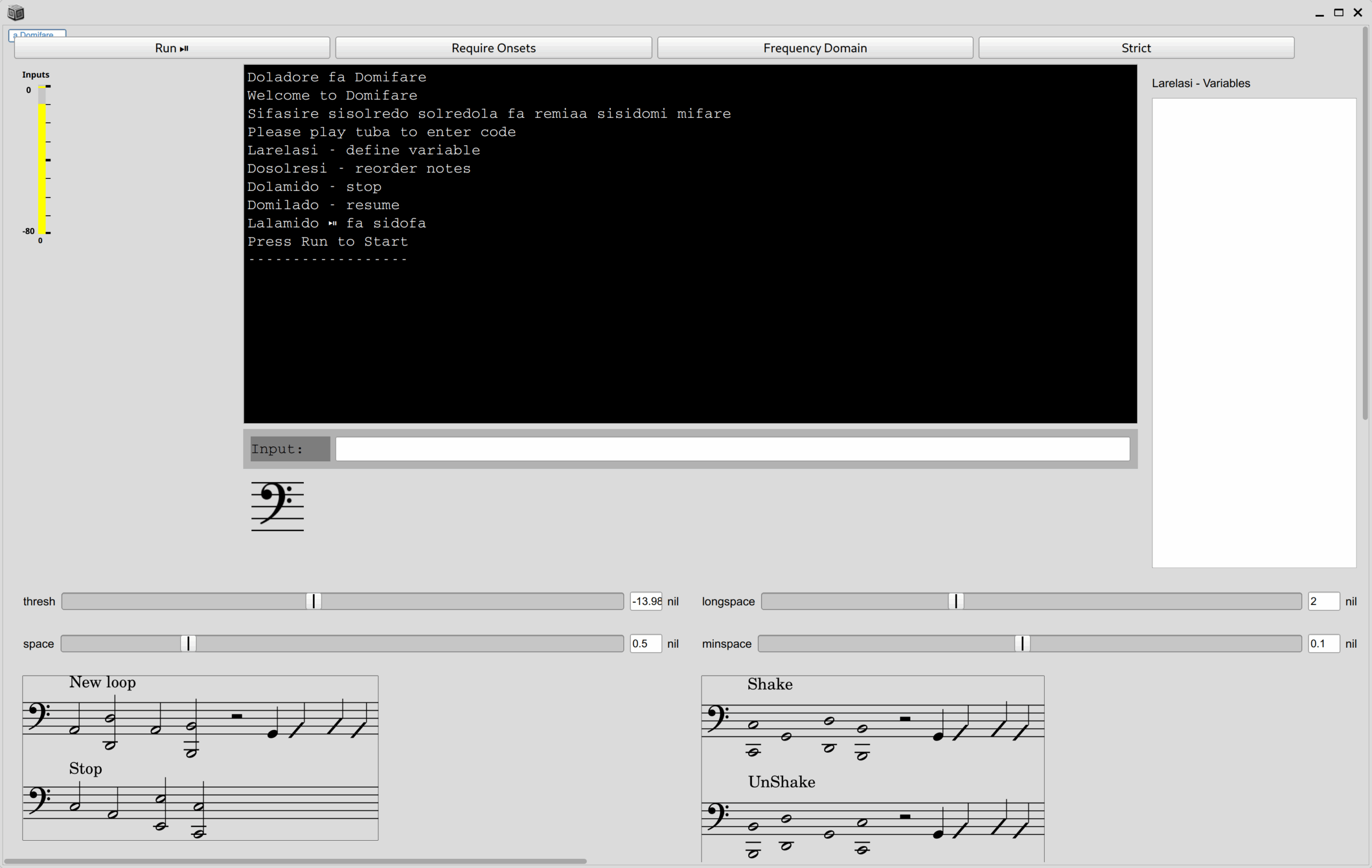
Task: Click 'Dosolresi - reorder notes' console line
Action: coord(359,168)
